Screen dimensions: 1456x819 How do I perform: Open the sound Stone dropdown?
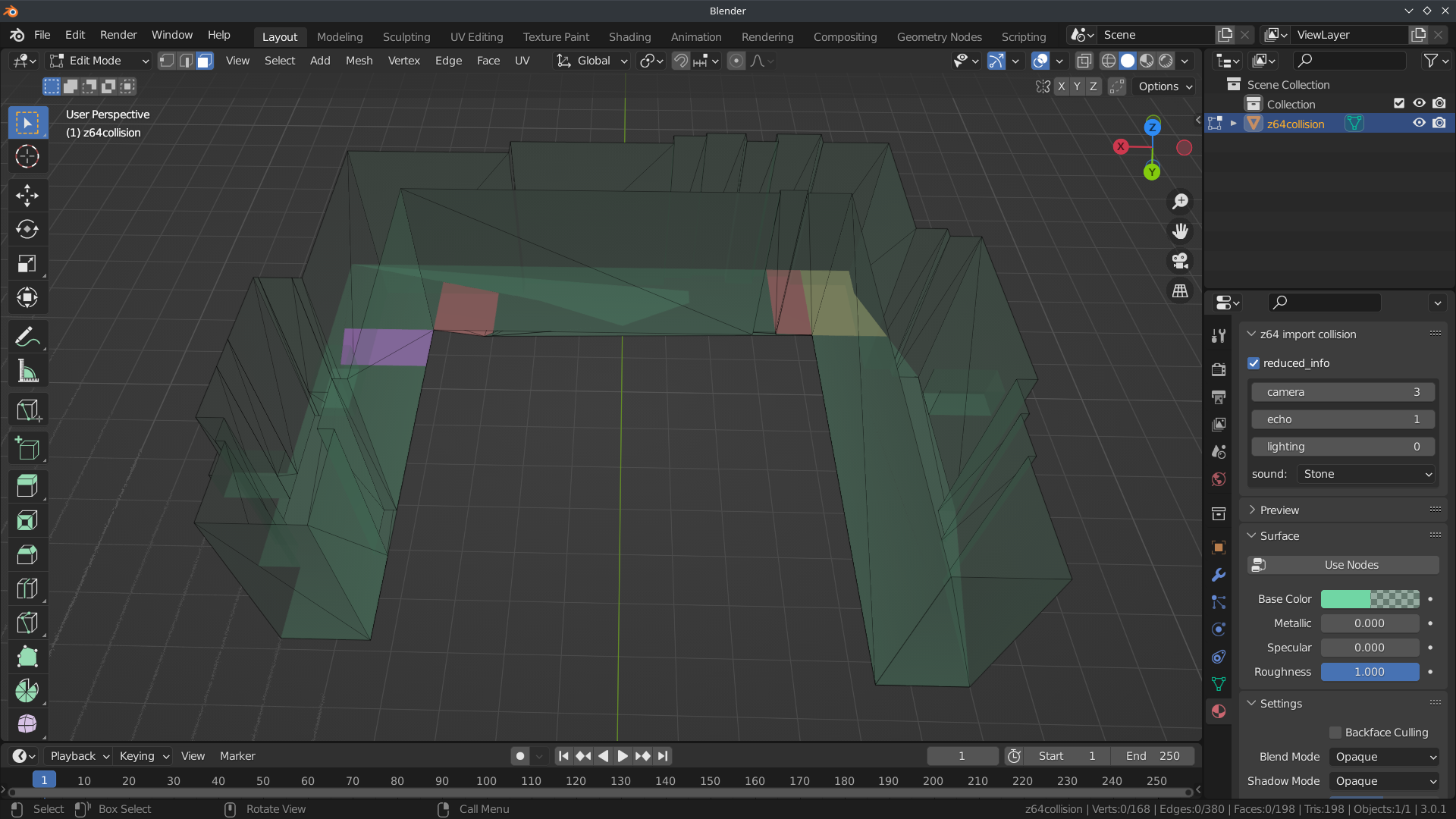click(x=1367, y=474)
